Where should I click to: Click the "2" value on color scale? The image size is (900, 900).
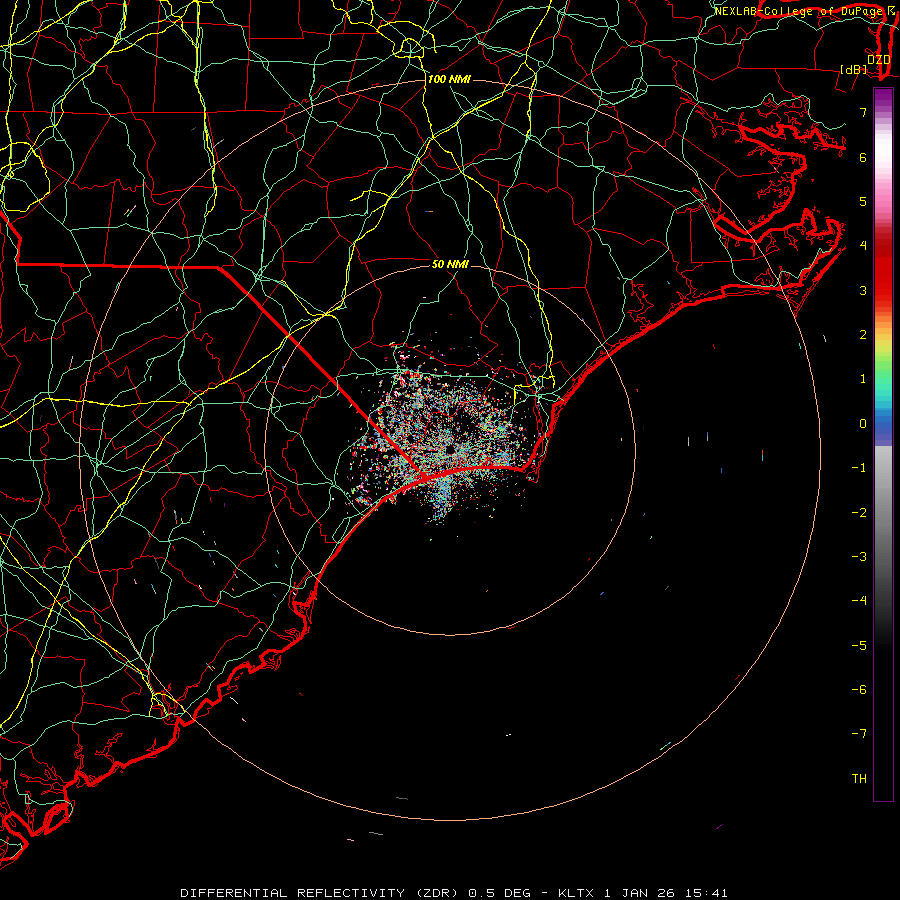pyautogui.click(x=863, y=335)
